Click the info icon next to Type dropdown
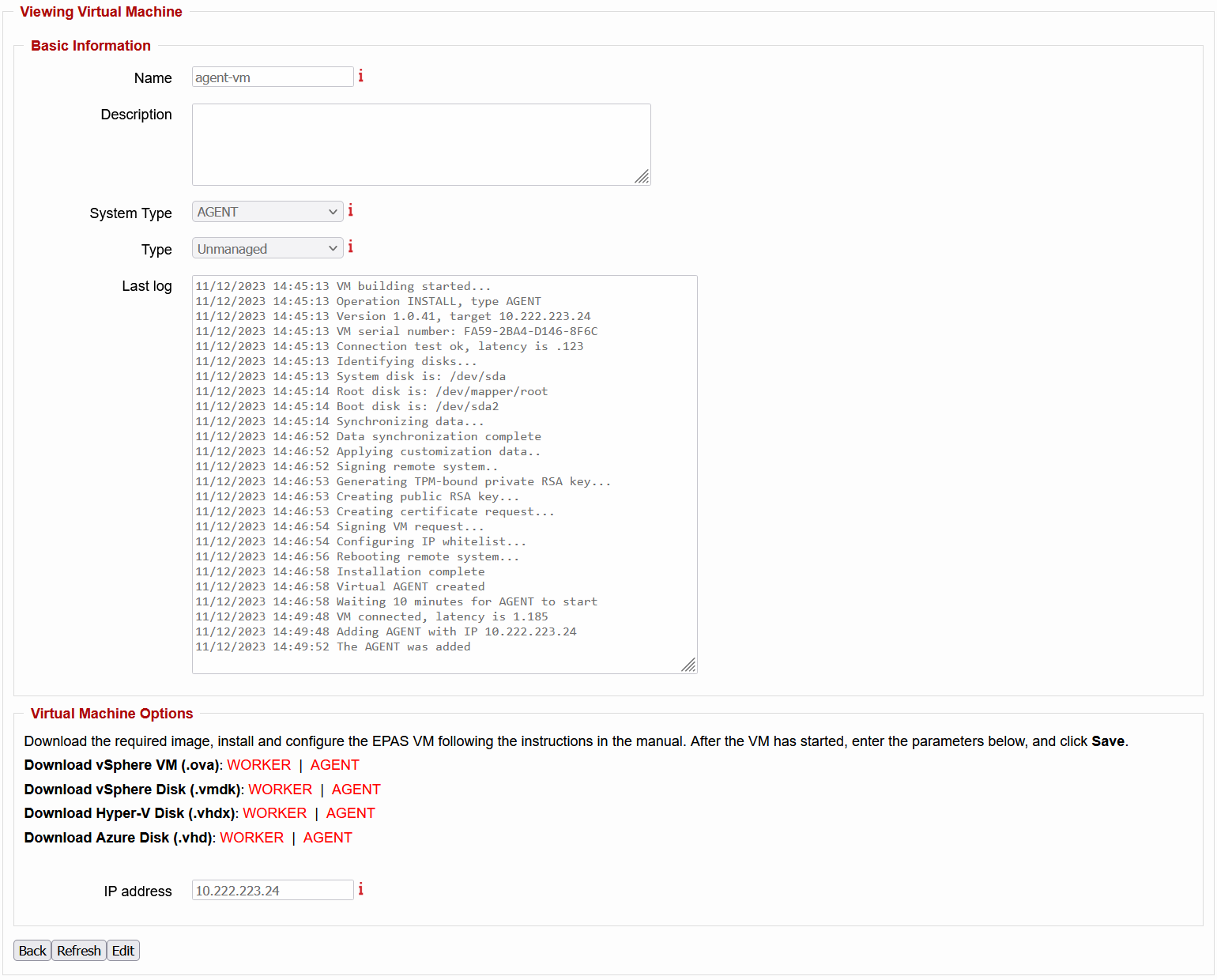 [350, 247]
